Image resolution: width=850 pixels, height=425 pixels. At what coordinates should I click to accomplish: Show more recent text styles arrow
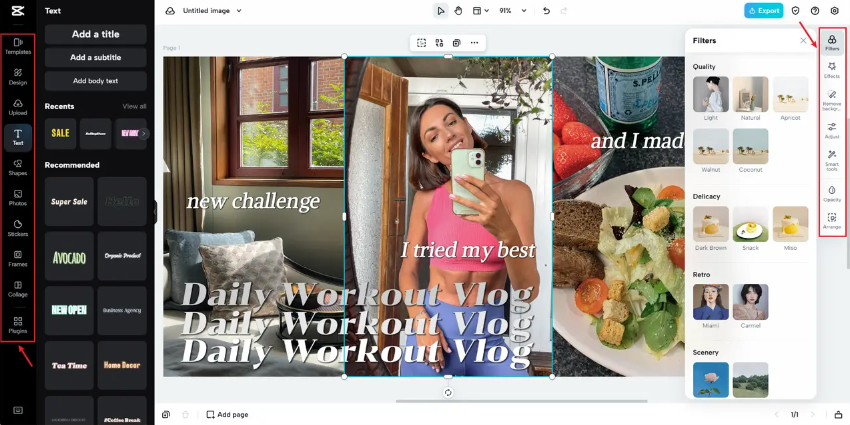(143, 133)
